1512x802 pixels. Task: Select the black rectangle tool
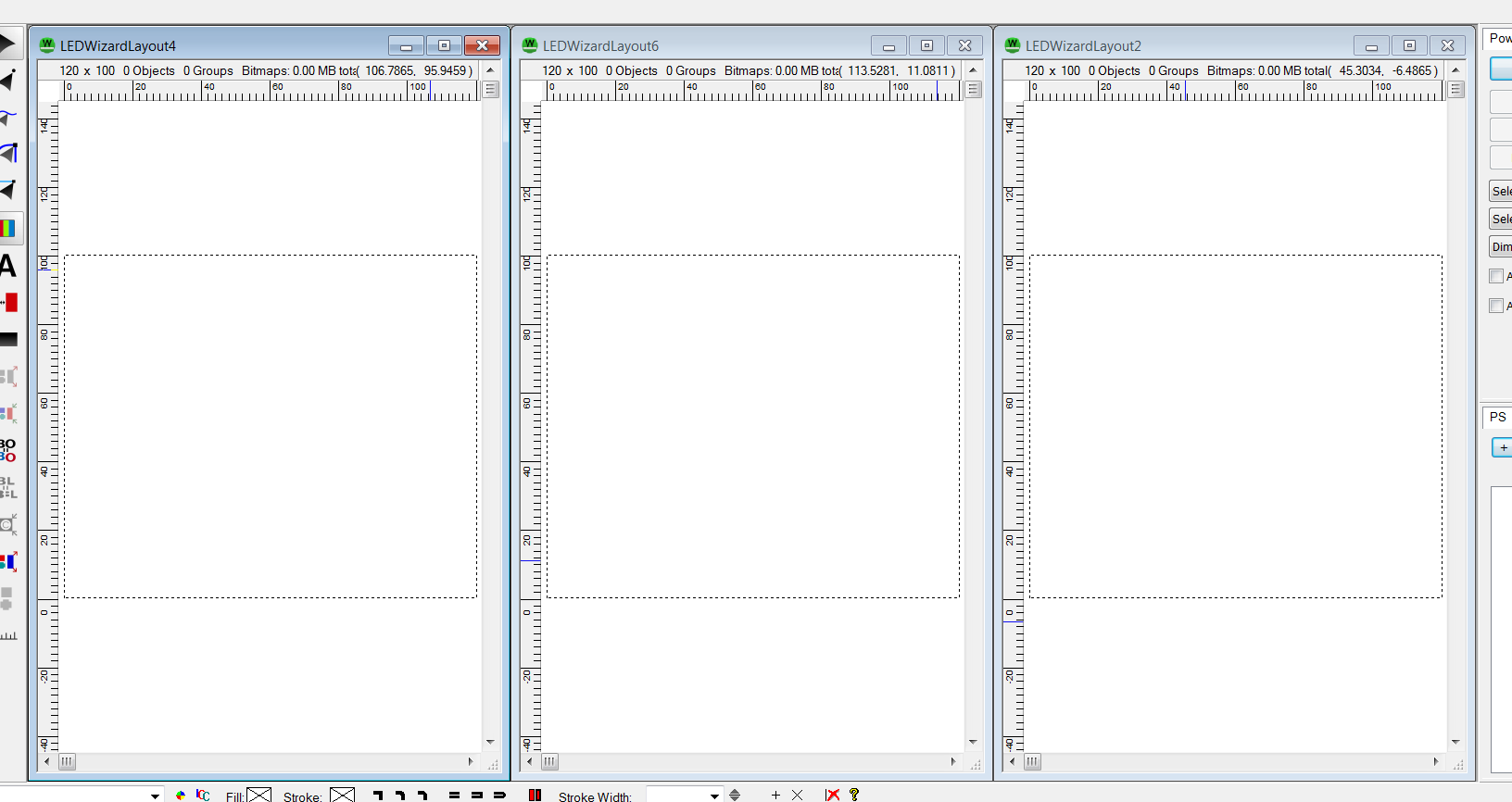pyautogui.click(x=8, y=340)
